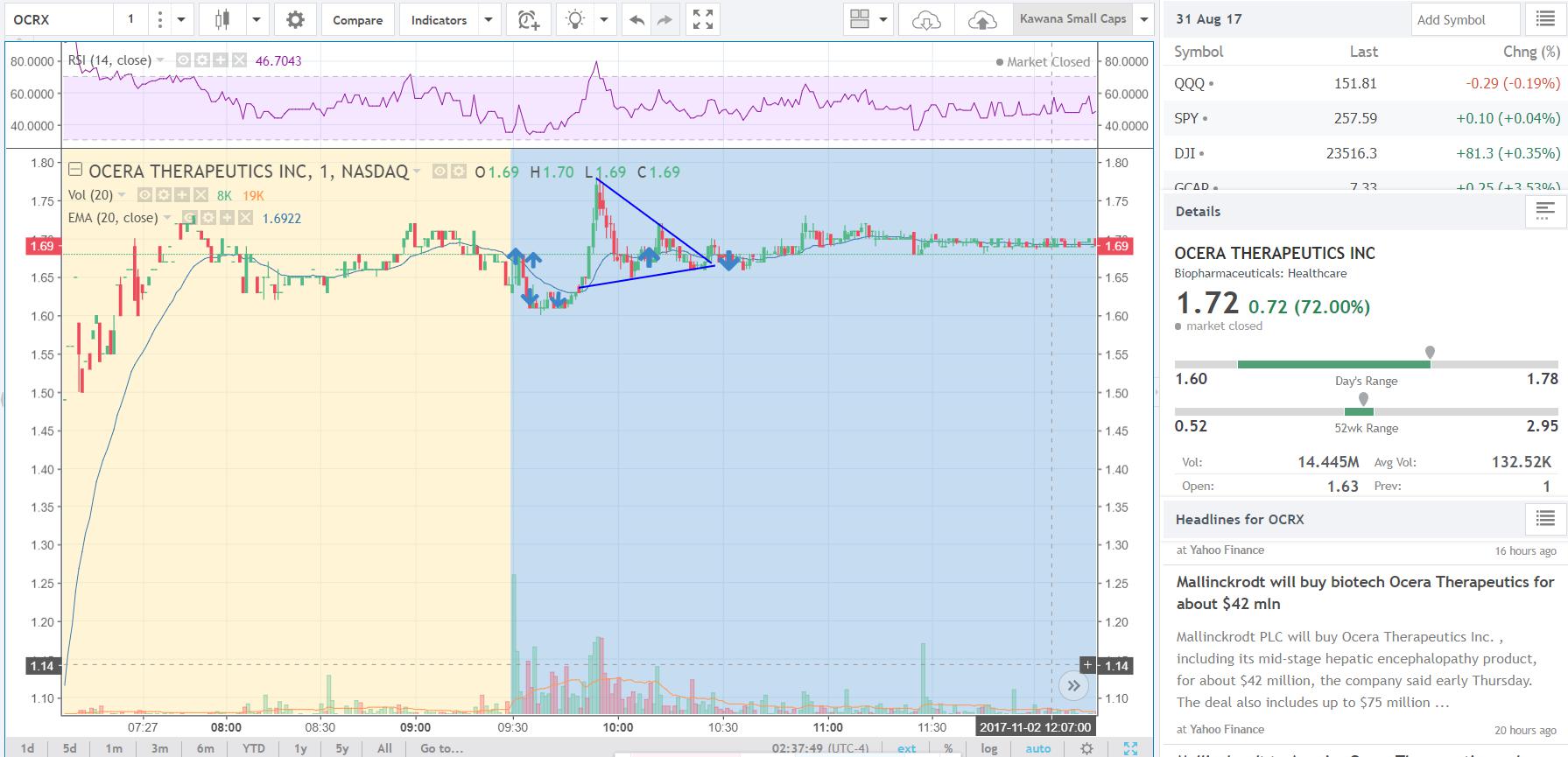Click the Kawana Small Caps chart name

1072,19
